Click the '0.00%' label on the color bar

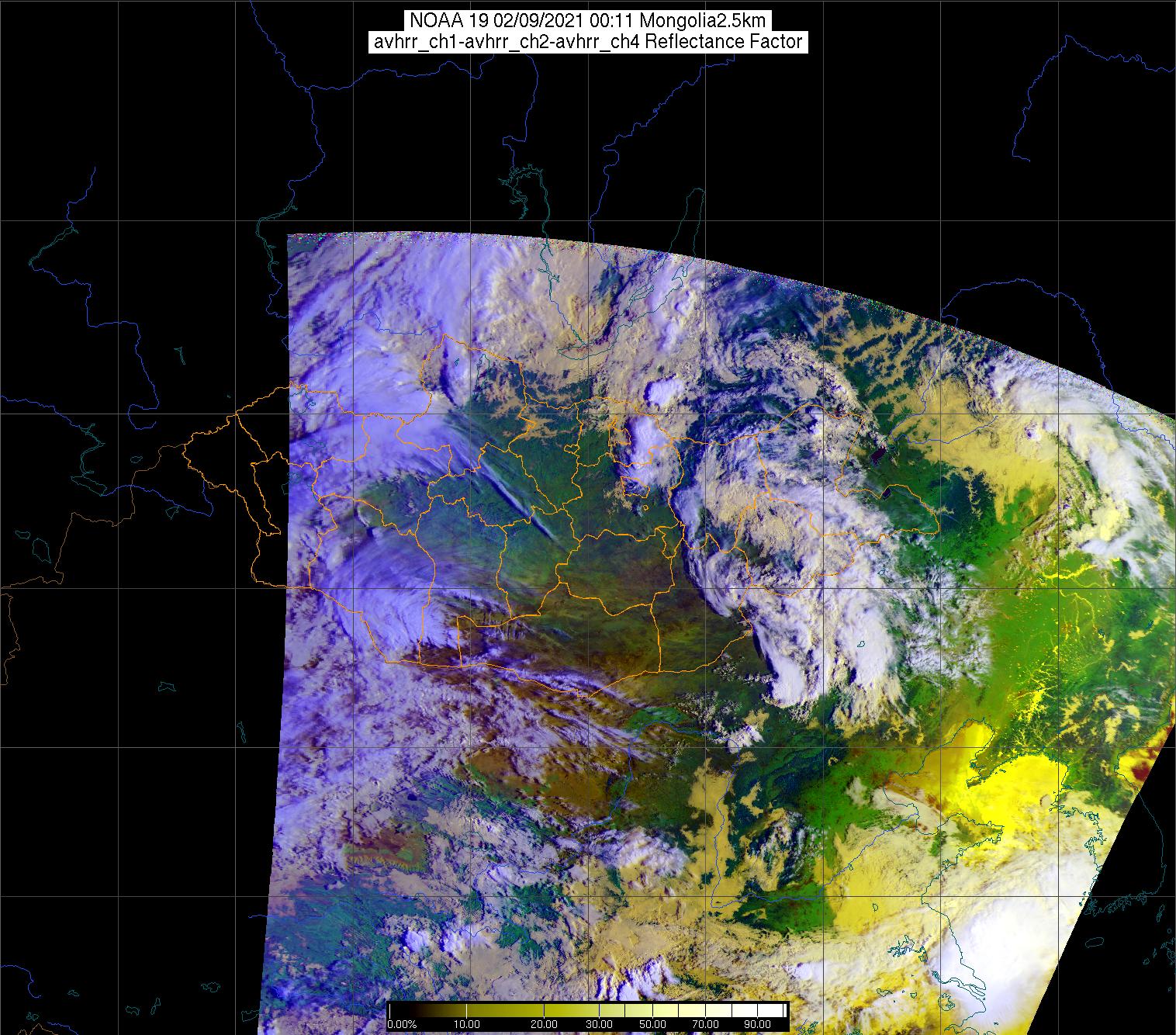pyautogui.click(x=402, y=1025)
